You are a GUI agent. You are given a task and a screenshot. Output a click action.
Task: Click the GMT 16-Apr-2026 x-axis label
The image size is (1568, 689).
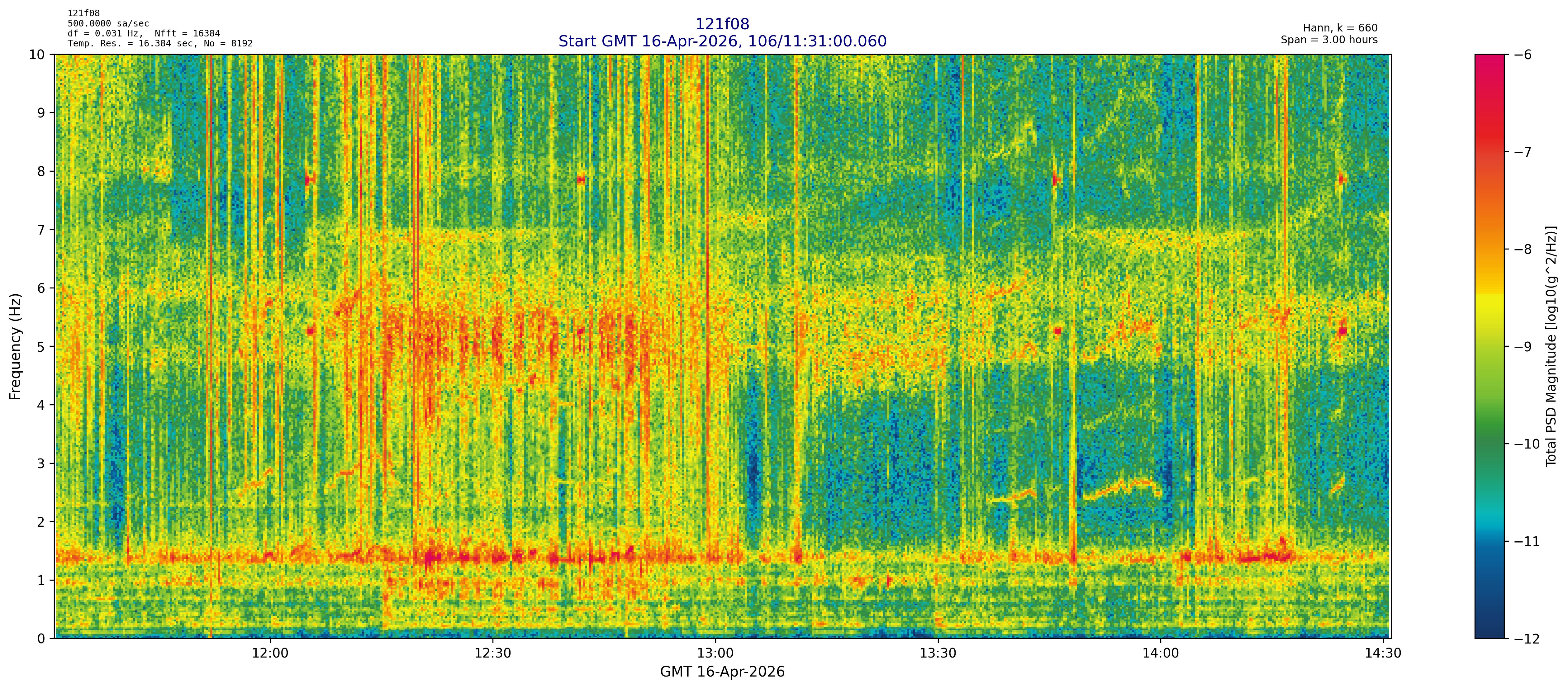[722, 672]
